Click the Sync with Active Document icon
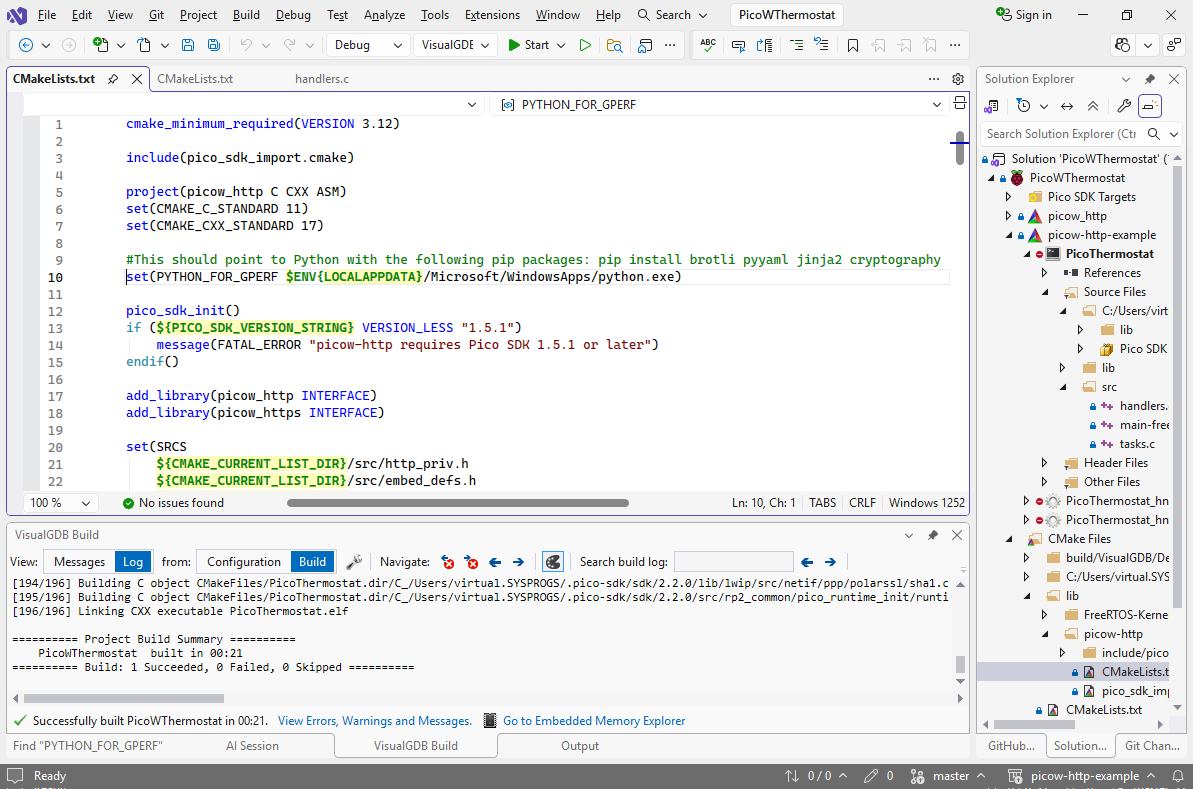This screenshot has width=1193, height=789. (1067, 106)
